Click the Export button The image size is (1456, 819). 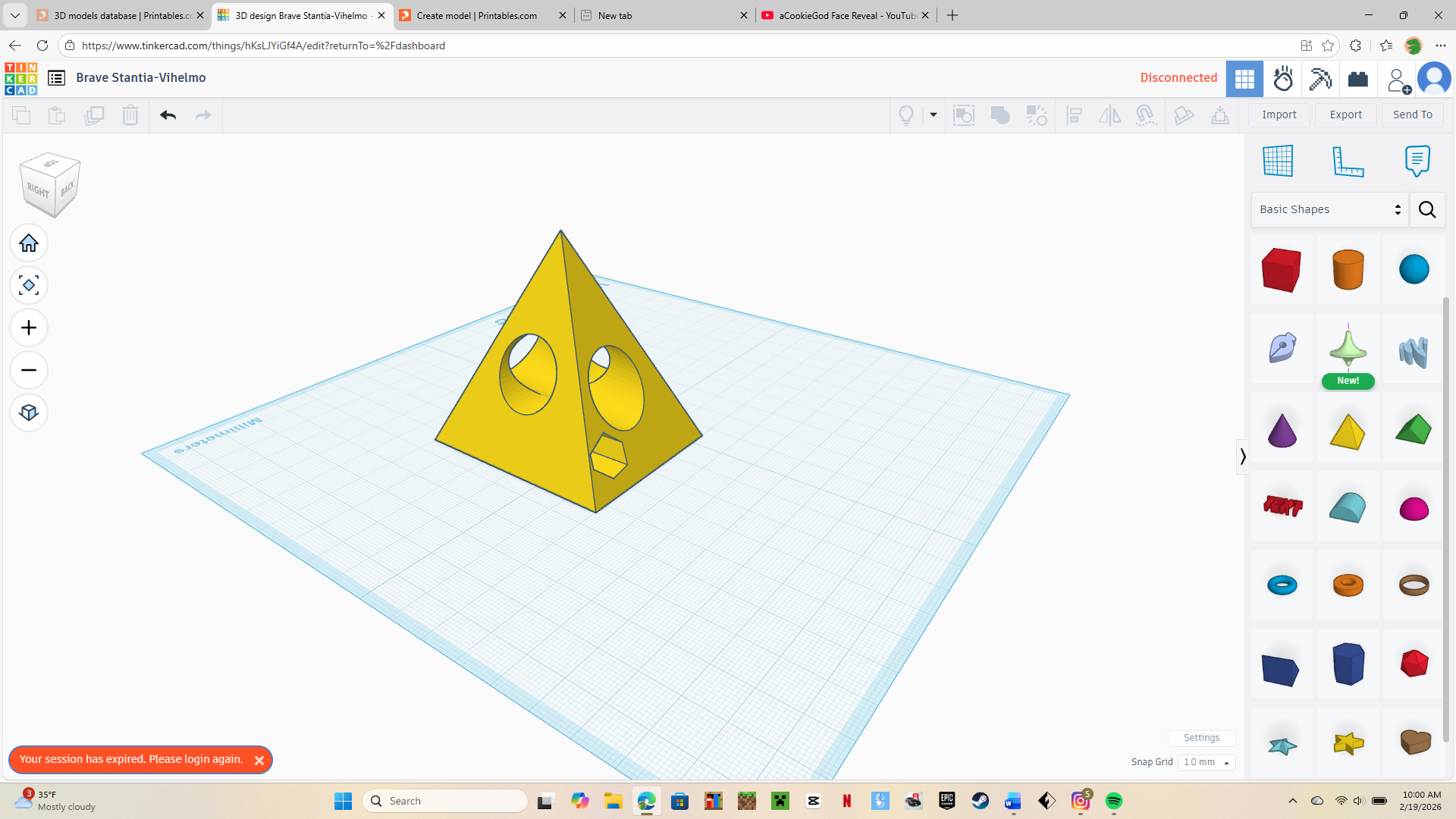[1346, 115]
